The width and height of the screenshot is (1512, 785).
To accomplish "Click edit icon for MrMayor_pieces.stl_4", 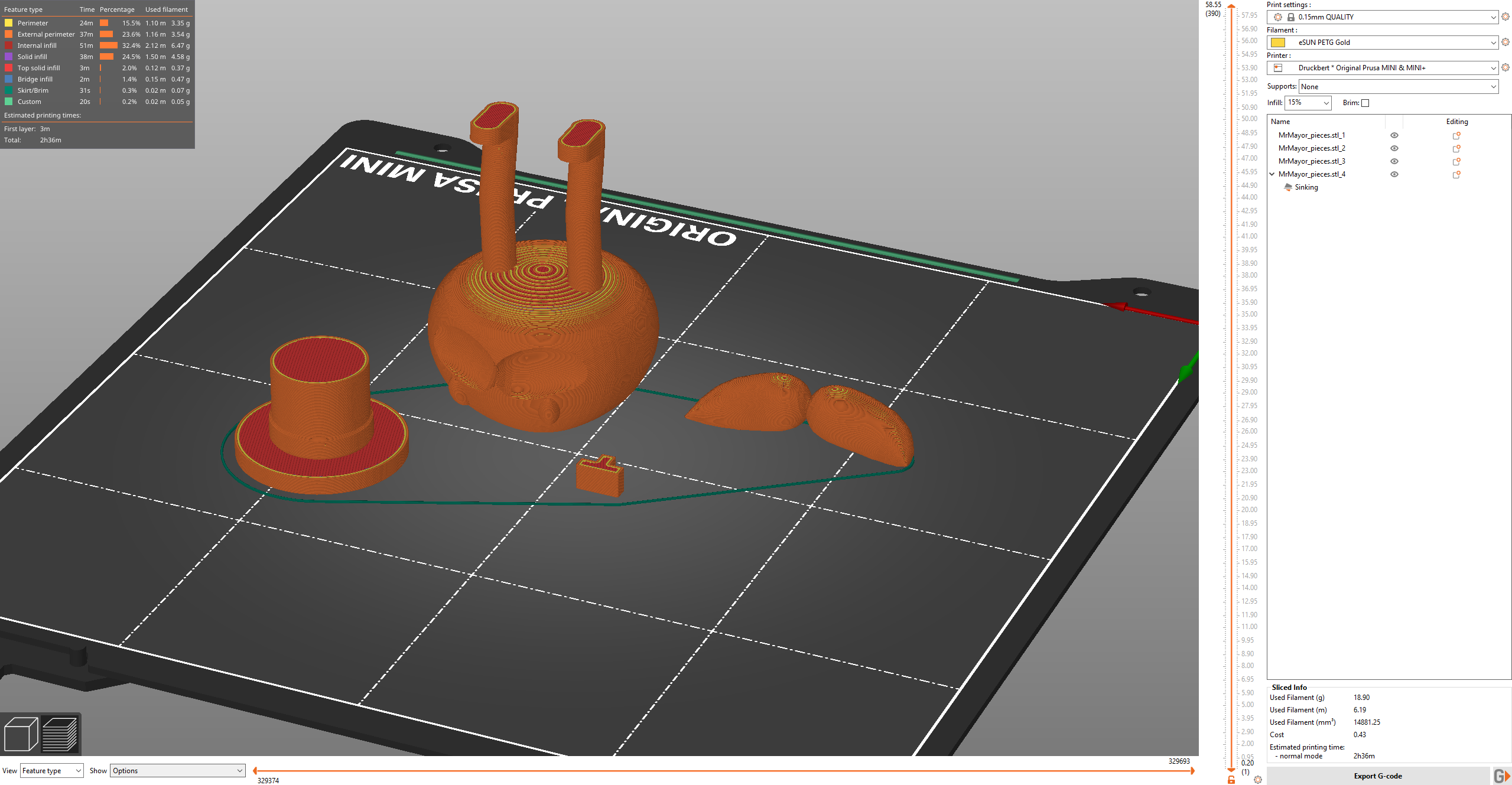I will tap(1456, 174).
